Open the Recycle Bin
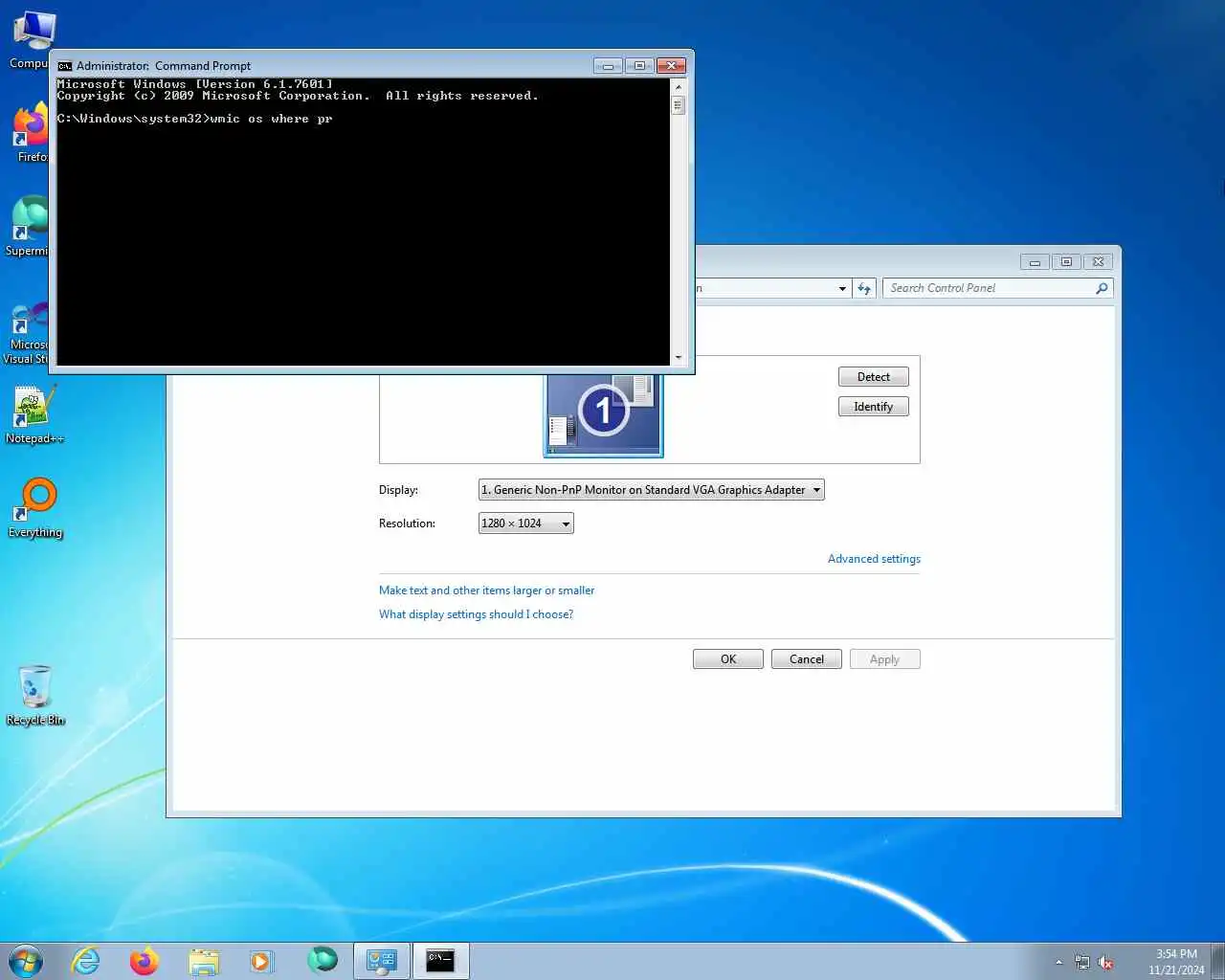The width and height of the screenshot is (1225, 980). point(35,696)
